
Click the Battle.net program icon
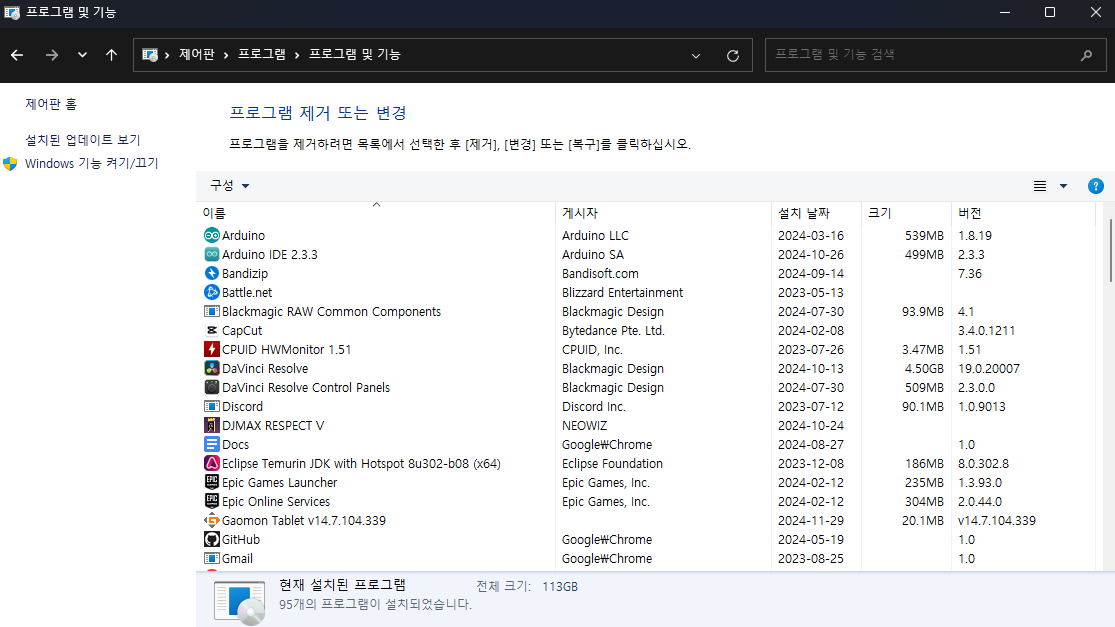click(211, 292)
